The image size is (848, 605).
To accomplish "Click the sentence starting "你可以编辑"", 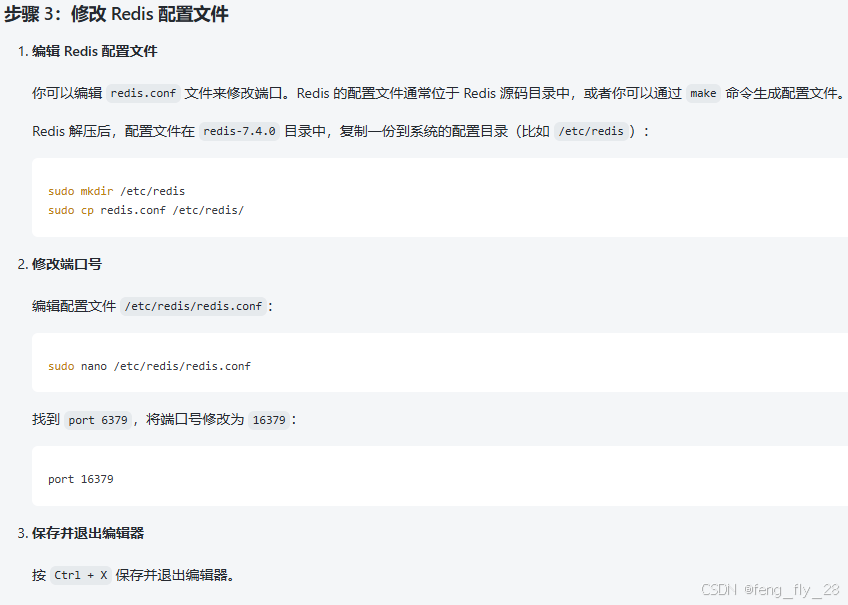I will coord(438,94).
